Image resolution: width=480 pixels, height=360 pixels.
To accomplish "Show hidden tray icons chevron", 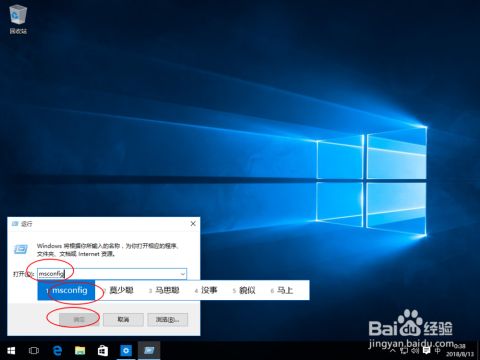I will (393, 351).
